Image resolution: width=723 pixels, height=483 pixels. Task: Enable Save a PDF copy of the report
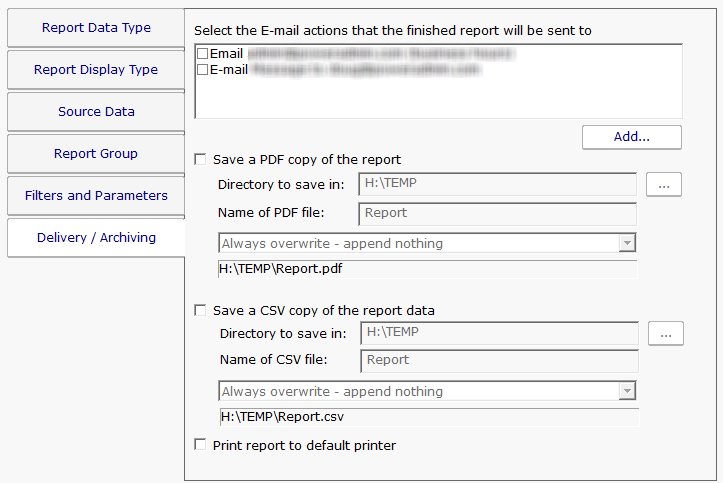201,159
